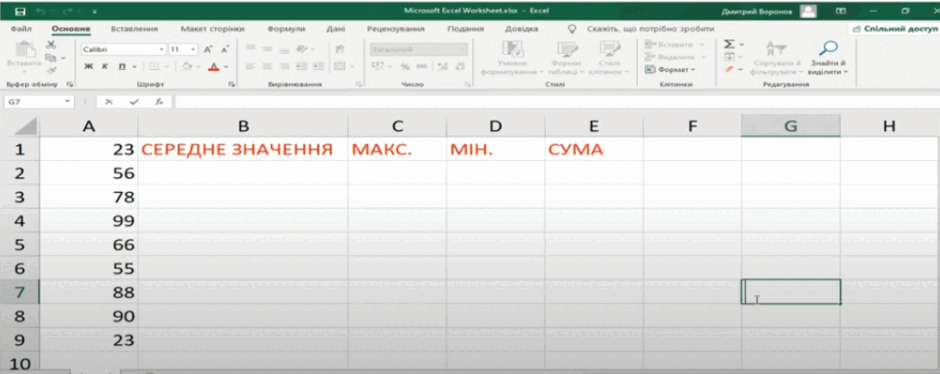Click the Спільний доступ share button
The height and width of the screenshot is (374, 940).
[x=894, y=29]
